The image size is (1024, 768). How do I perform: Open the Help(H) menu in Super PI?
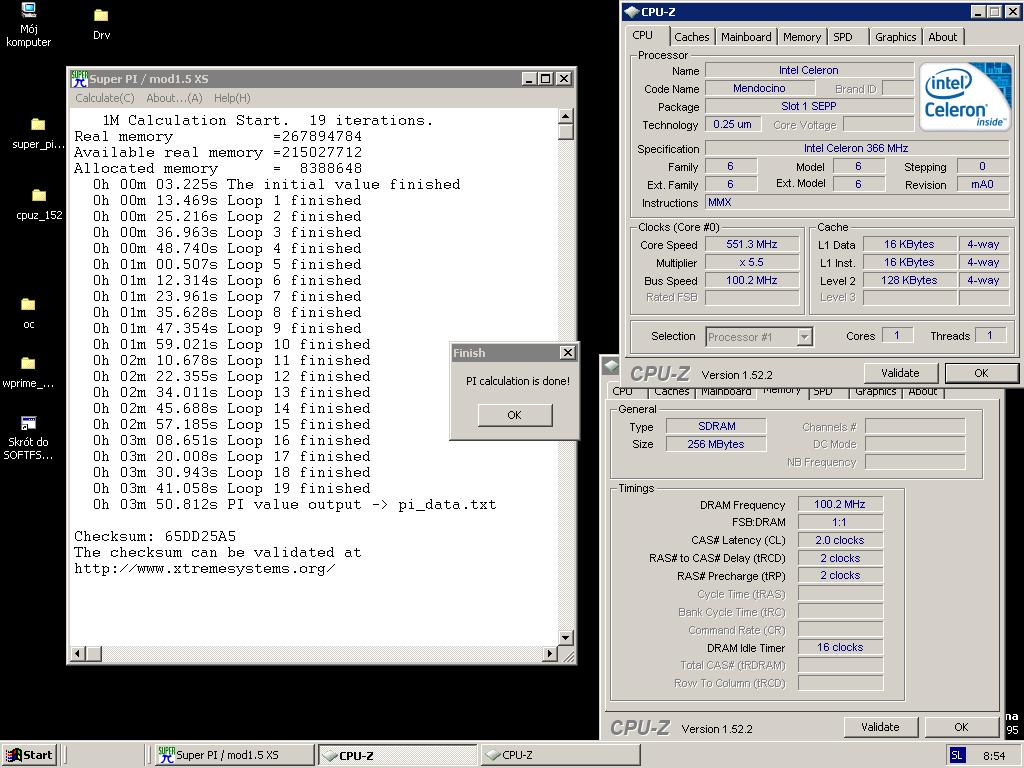[x=232, y=98]
